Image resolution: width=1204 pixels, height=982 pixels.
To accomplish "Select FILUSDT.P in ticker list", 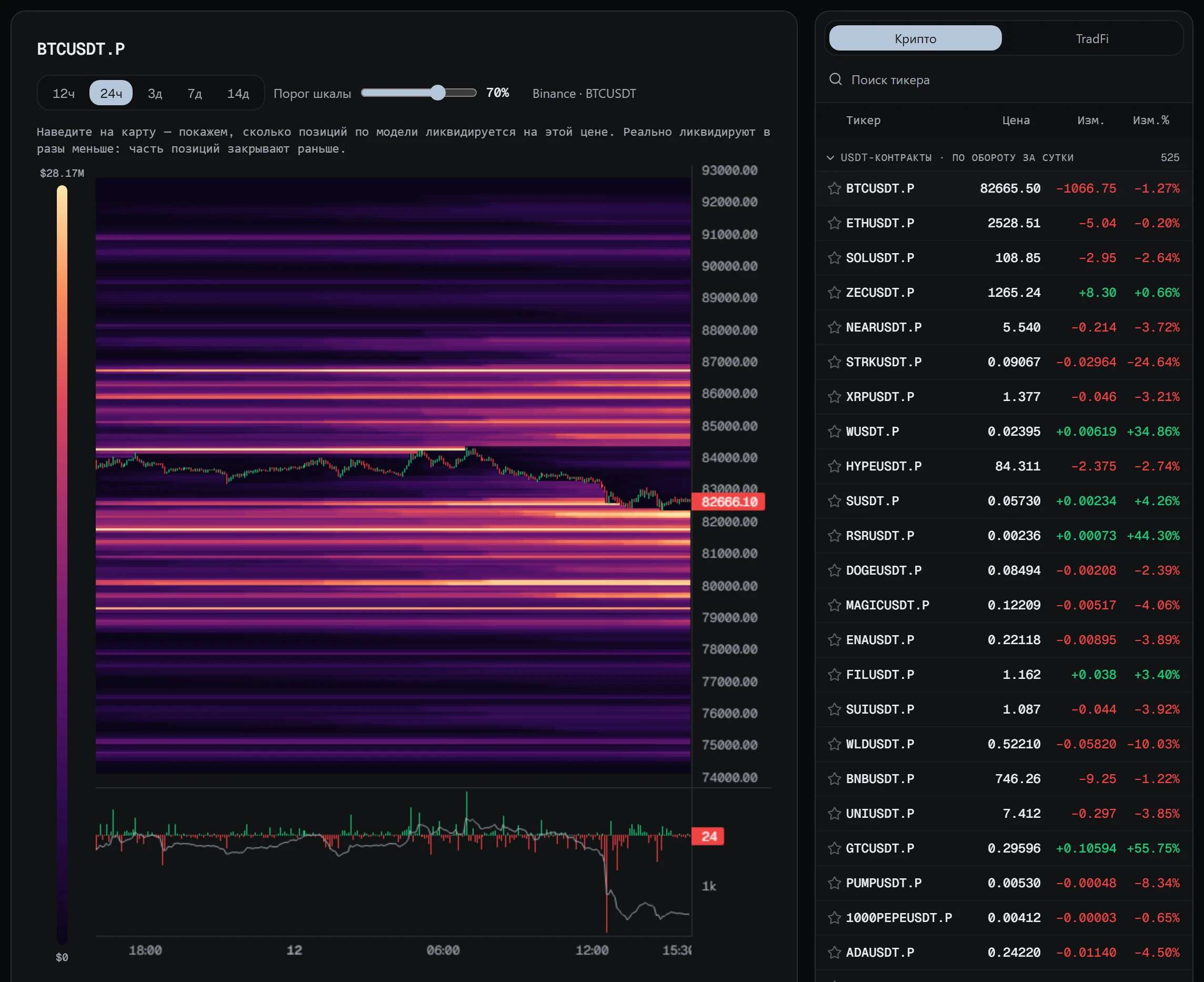I will 1004,674.
